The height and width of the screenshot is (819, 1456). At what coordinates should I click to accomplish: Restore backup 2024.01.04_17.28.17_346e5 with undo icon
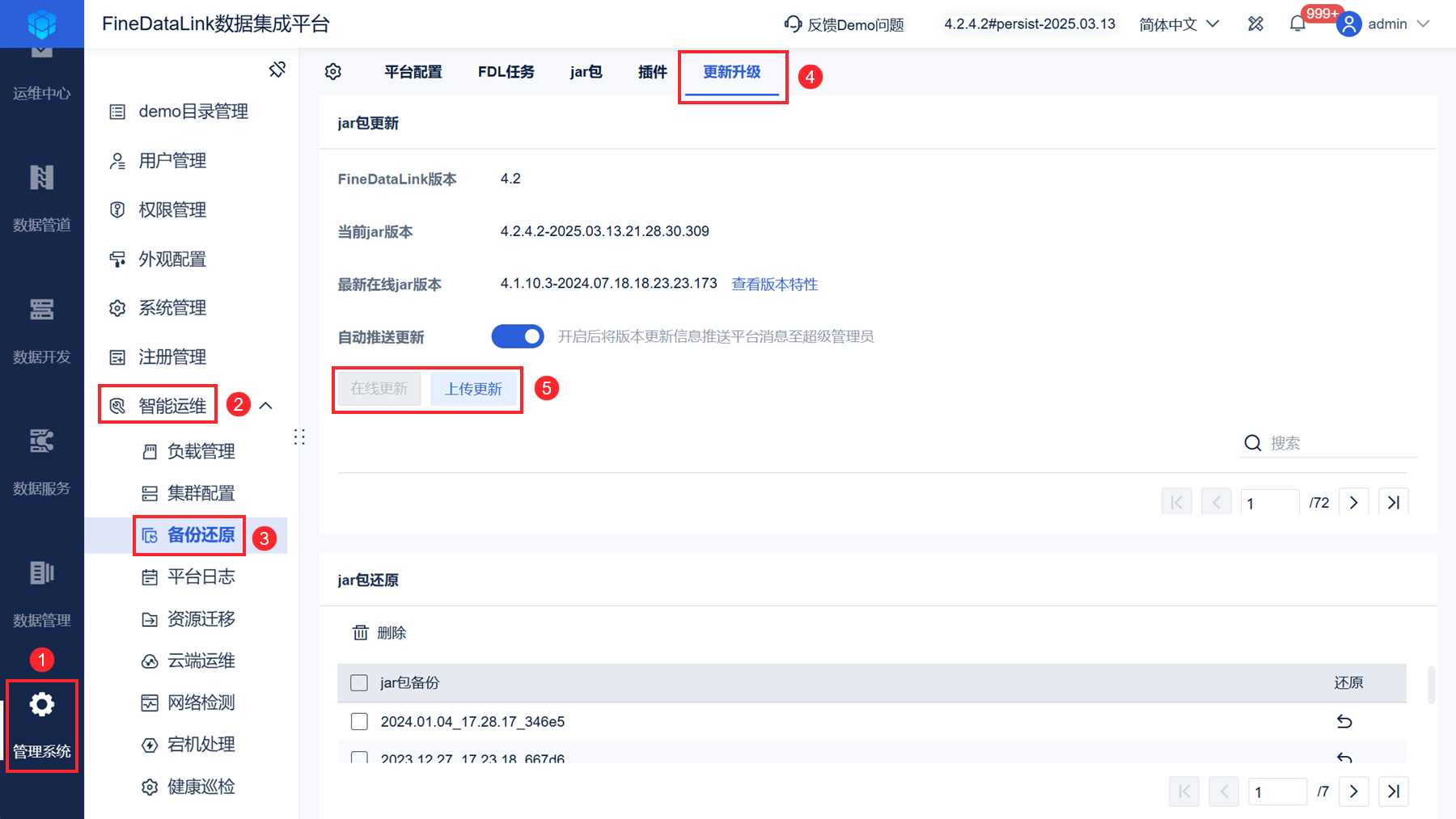pyautogui.click(x=1344, y=721)
